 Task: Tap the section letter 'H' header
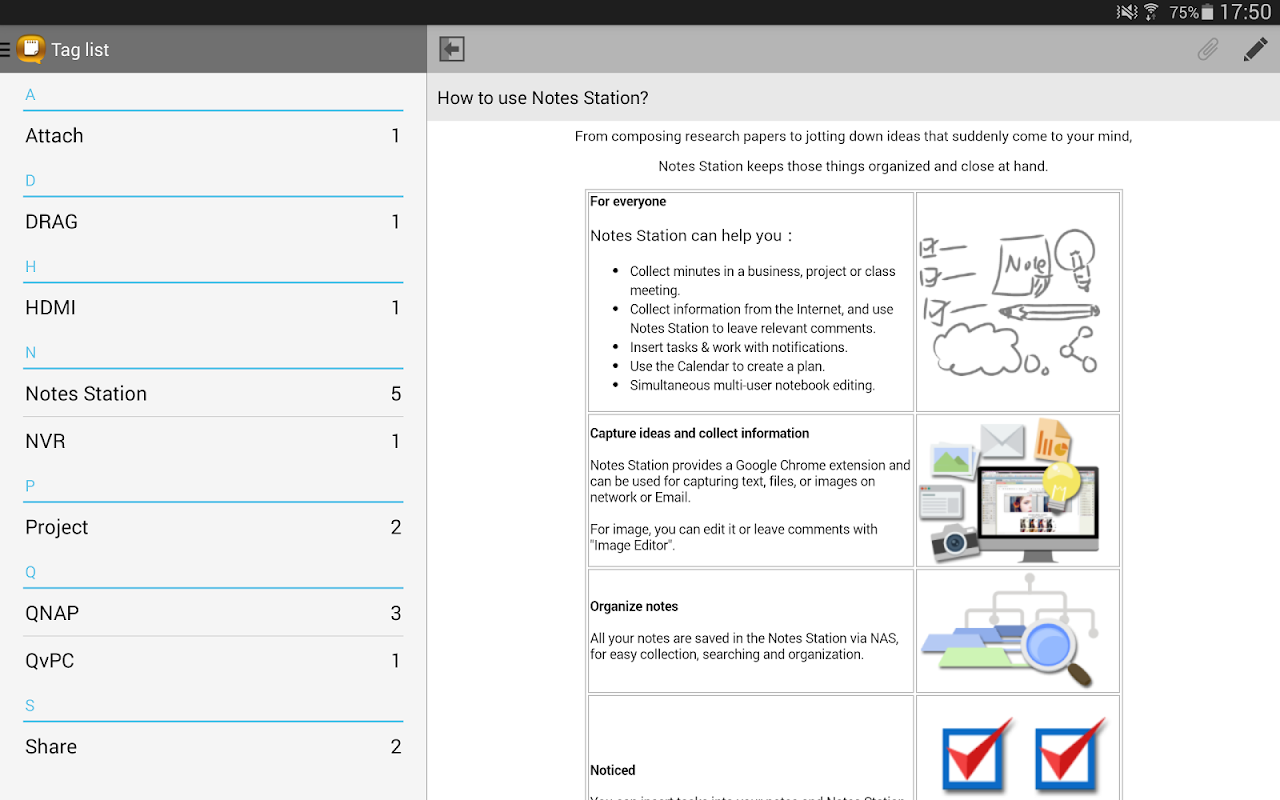pyautogui.click(x=30, y=267)
